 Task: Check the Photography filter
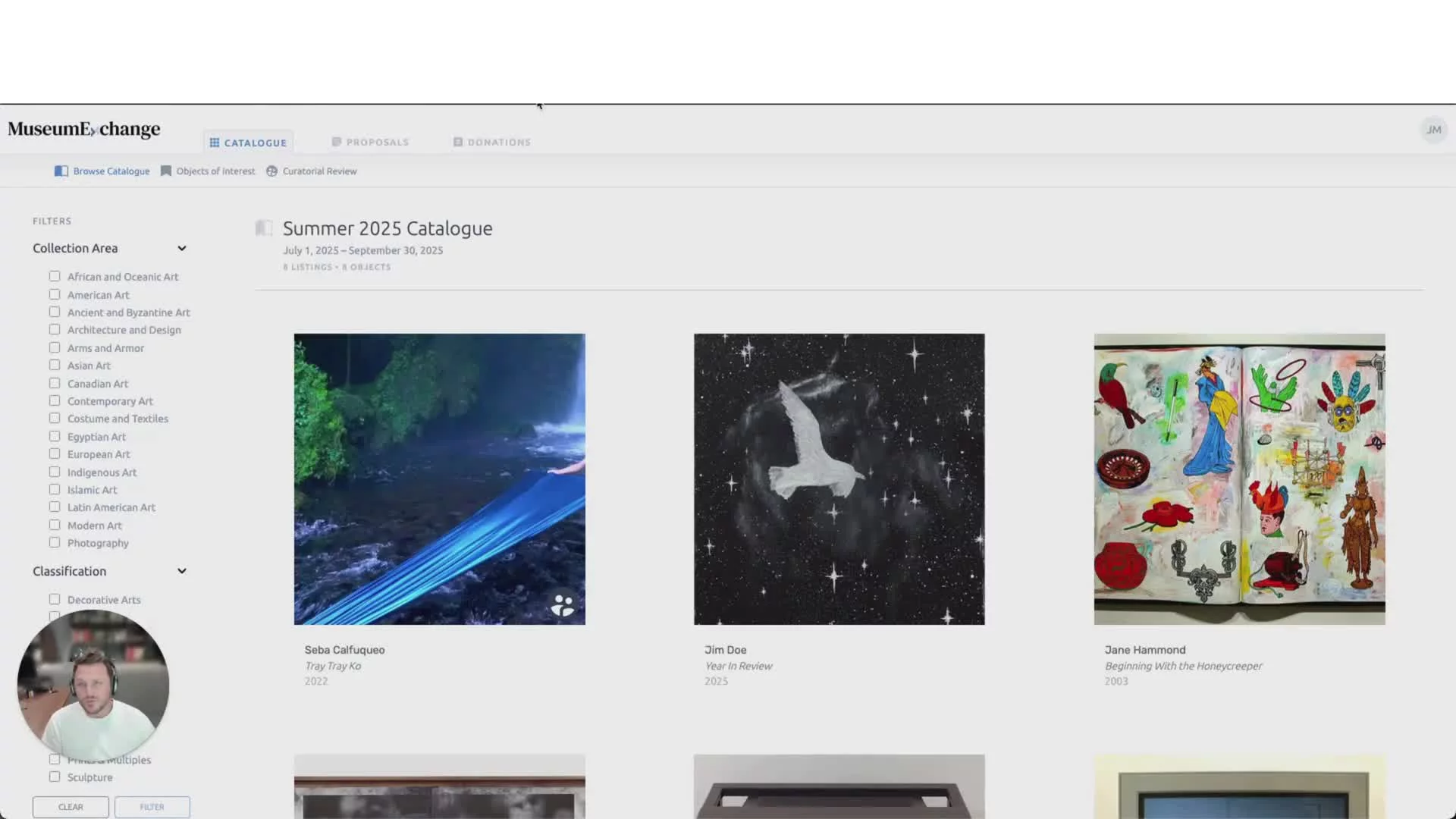(55, 543)
